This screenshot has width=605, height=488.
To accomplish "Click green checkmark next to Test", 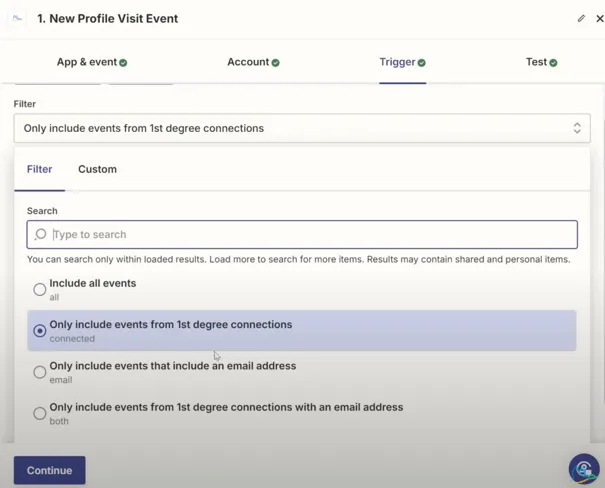I will pos(553,62).
